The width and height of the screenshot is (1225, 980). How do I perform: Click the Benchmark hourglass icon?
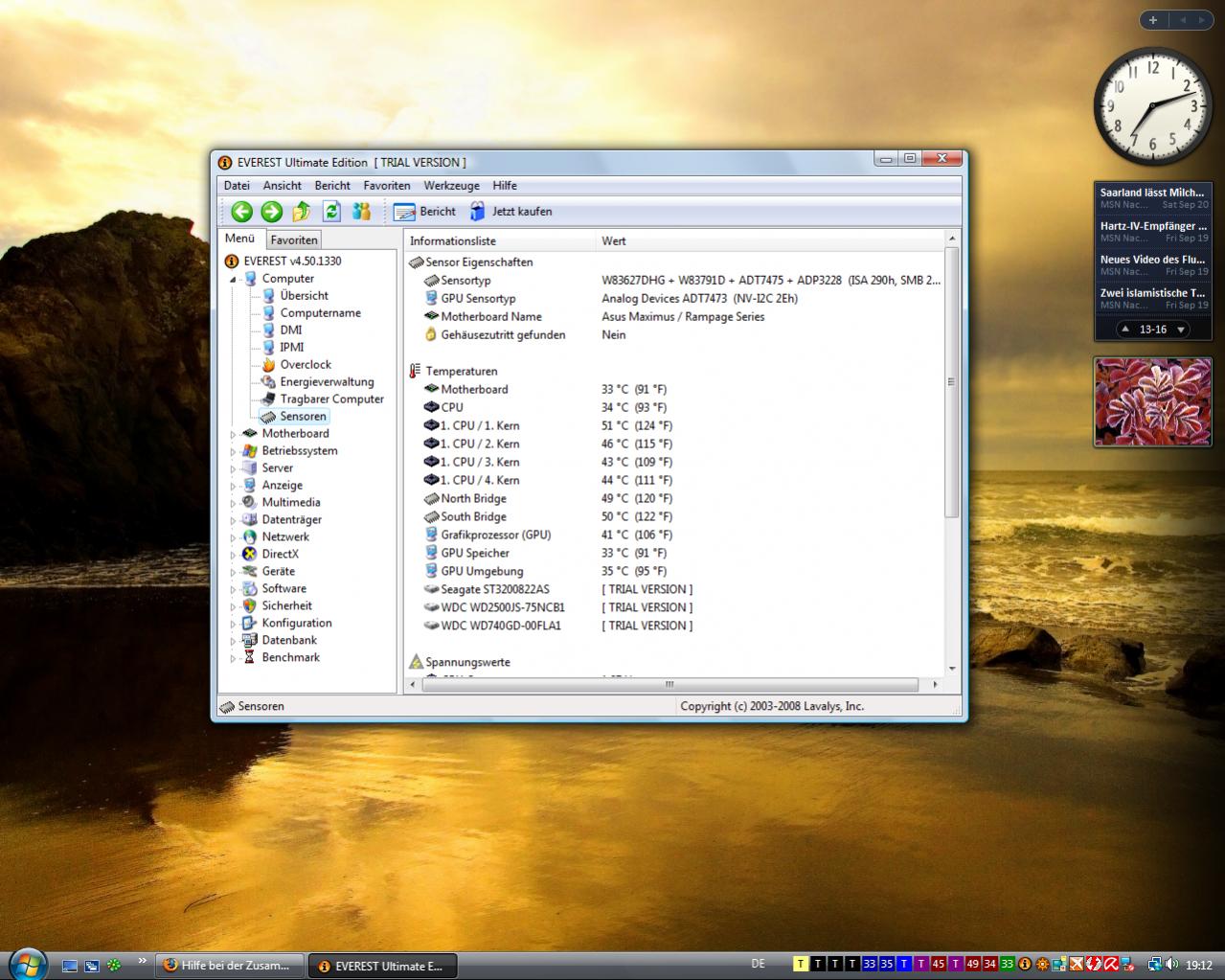pyautogui.click(x=250, y=658)
